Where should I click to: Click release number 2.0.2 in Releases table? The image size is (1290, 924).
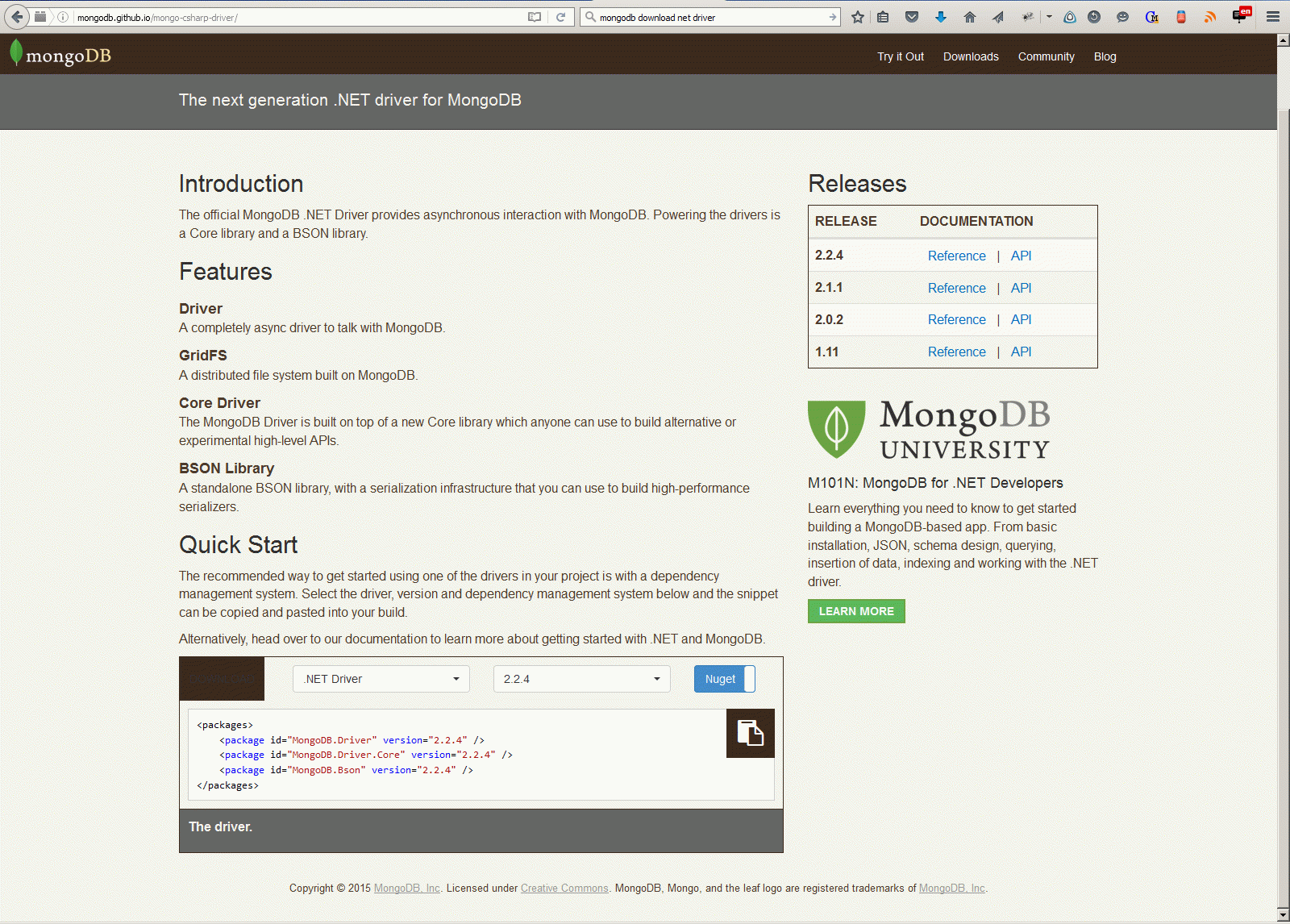(x=829, y=319)
